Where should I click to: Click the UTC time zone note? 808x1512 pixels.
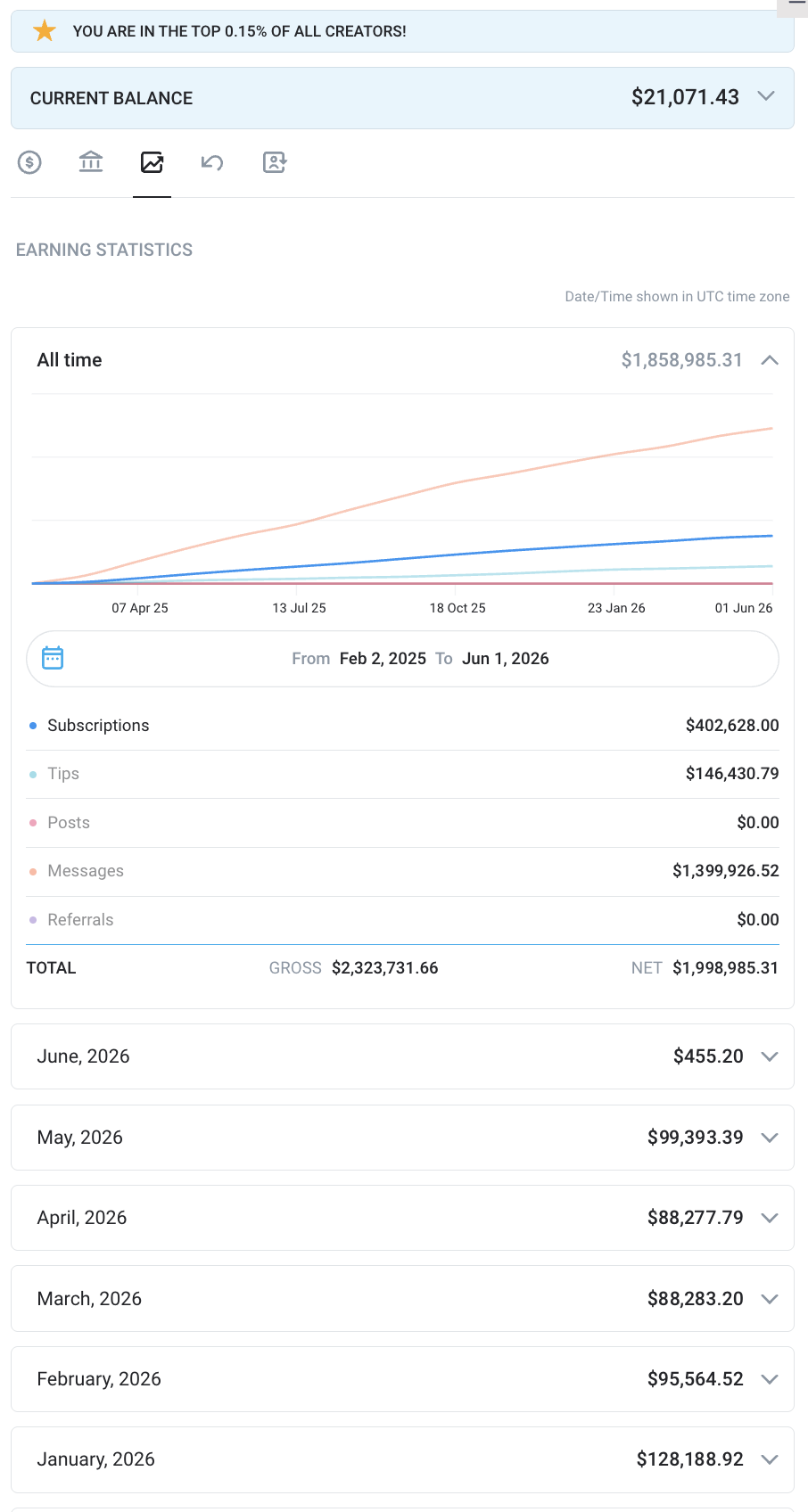[x=678, y=297]
